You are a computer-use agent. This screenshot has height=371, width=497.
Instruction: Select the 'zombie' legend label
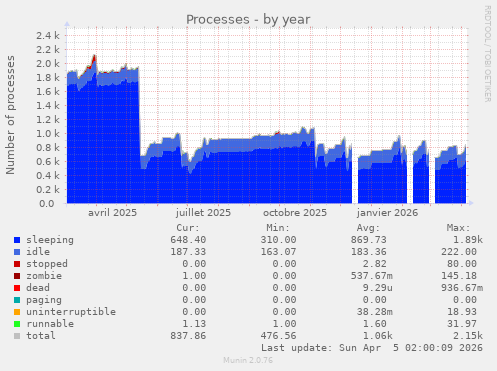tap(44, 276)
